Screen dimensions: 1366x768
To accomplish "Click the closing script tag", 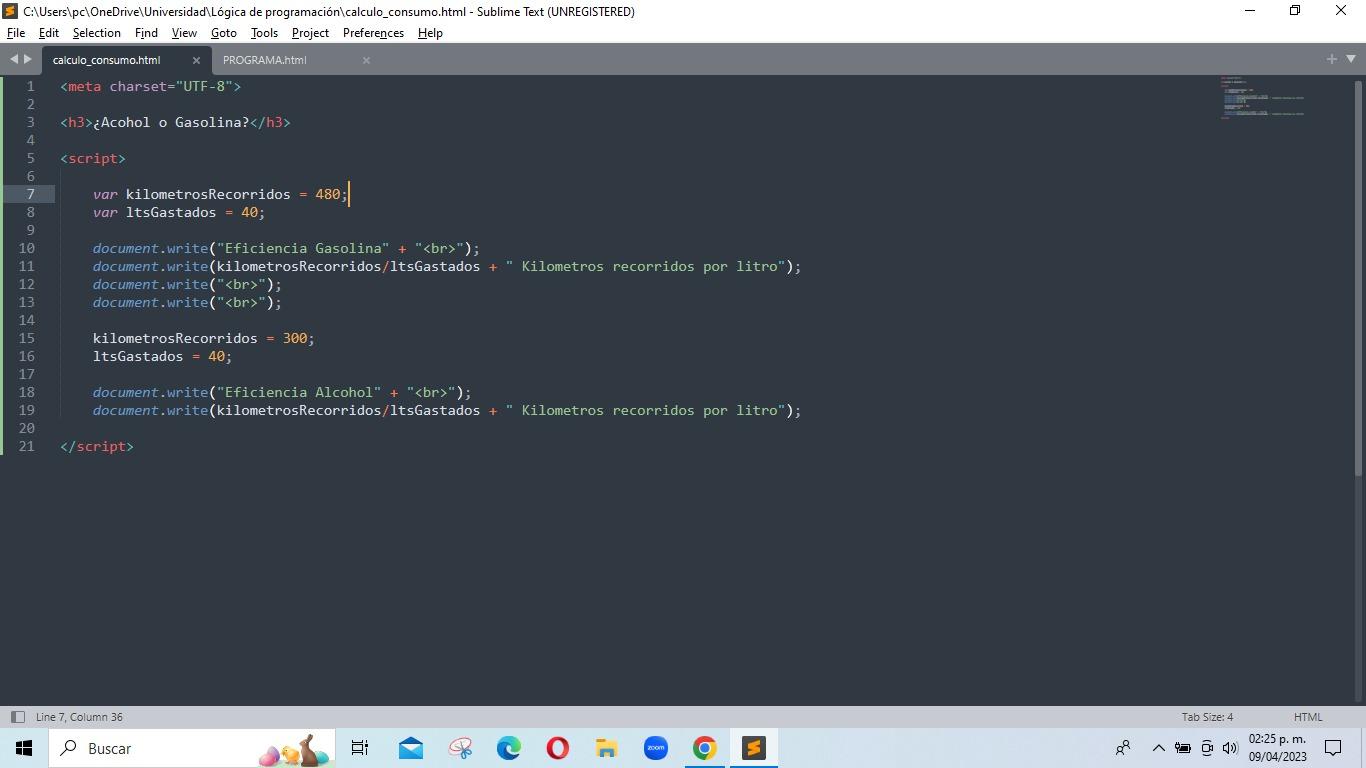I will pyautogui.click(x=97, y=446).
